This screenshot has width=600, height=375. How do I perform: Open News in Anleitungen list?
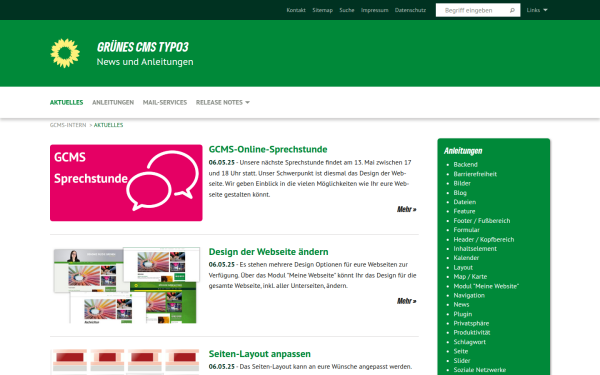(461, 305)
